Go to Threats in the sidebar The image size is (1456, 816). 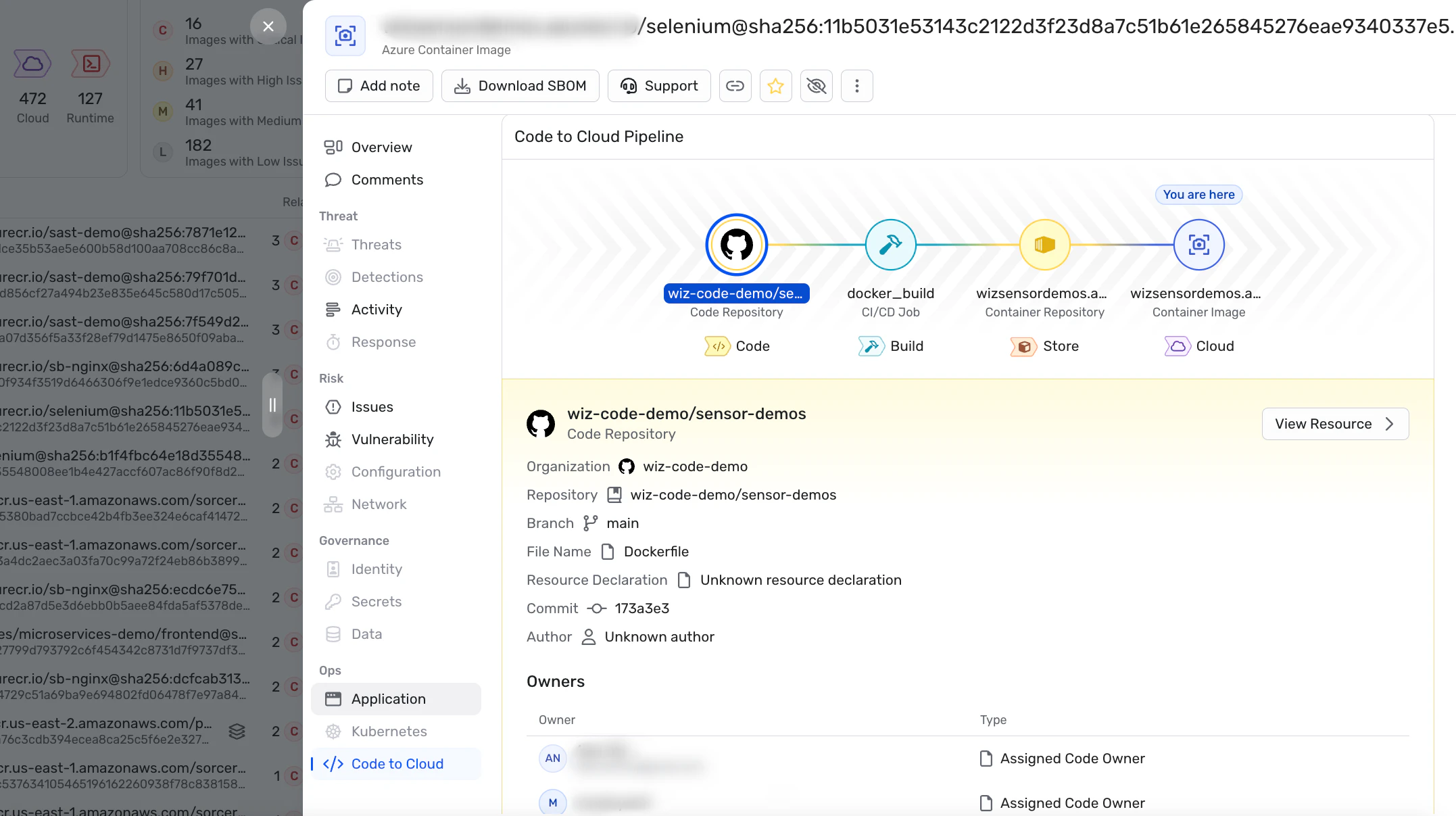[396, 245]
